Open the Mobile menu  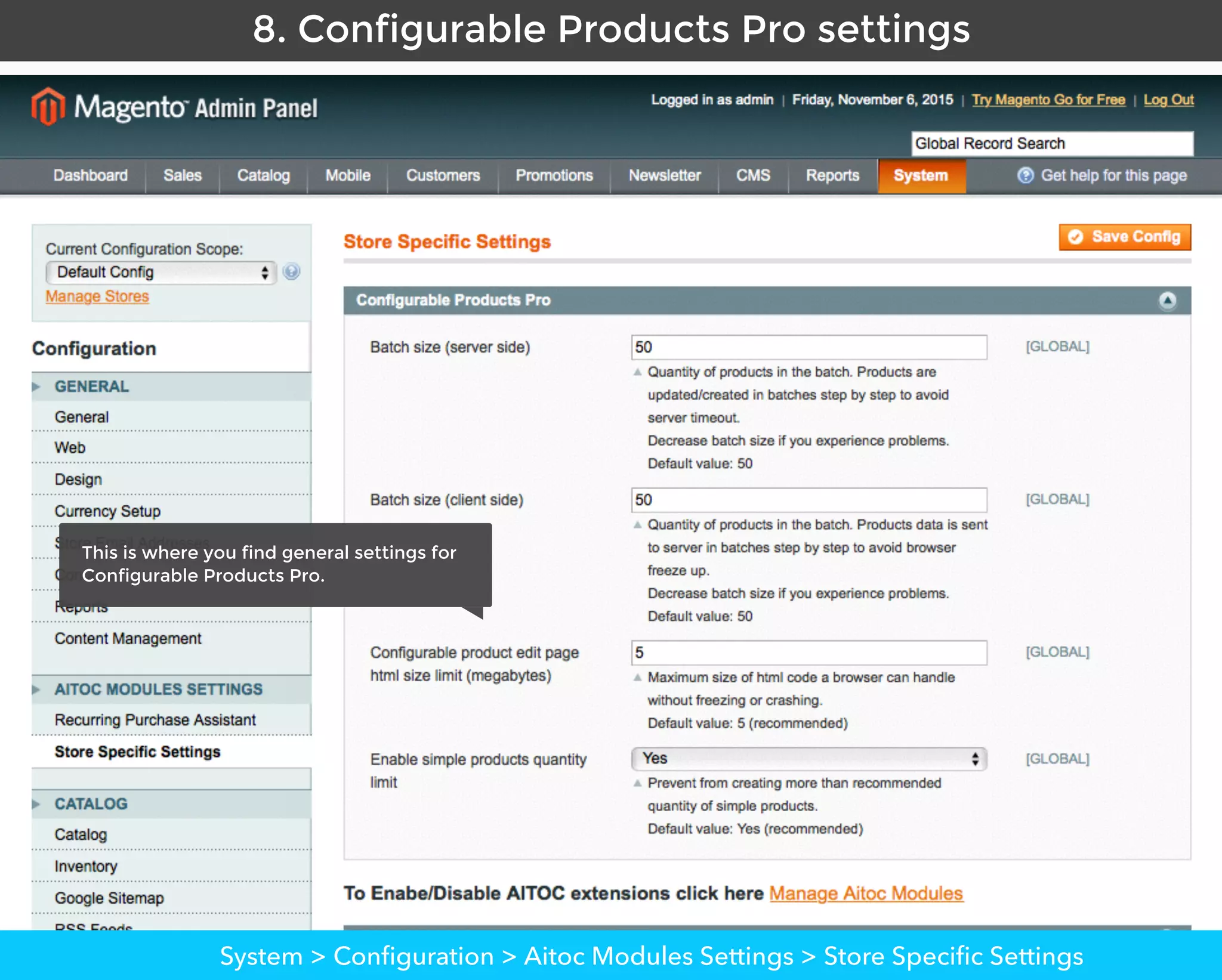(x=348, y=175)
